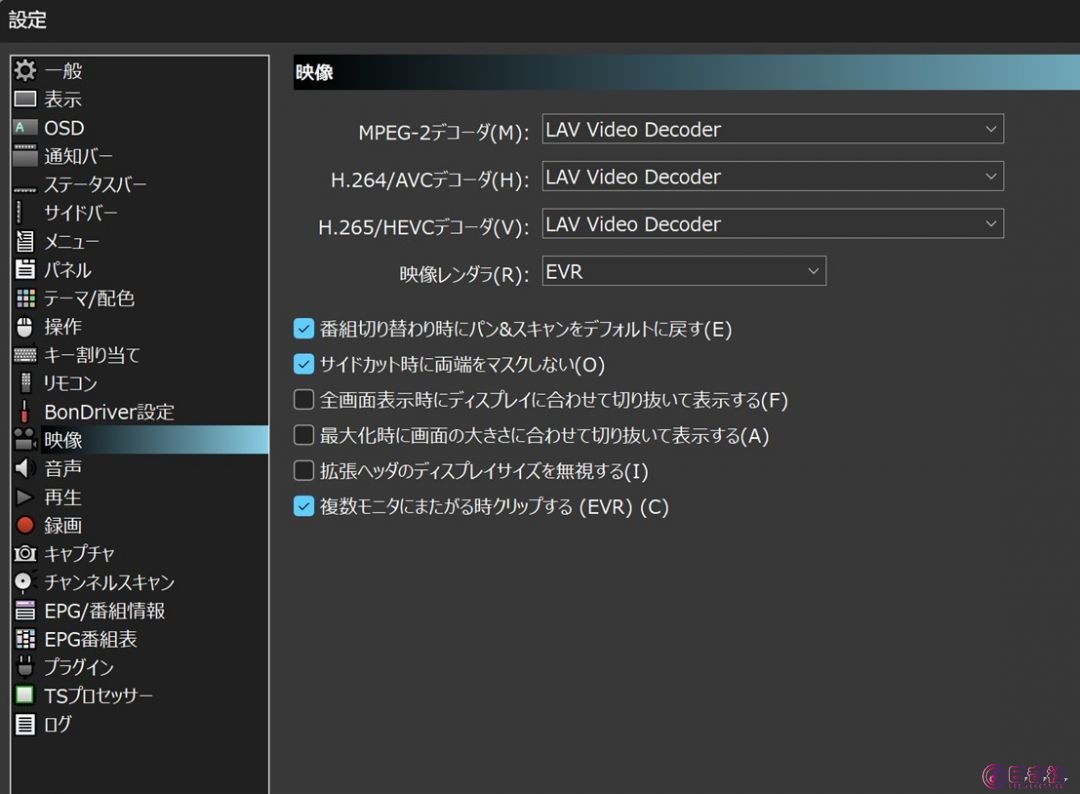The image size is (1080, 794).
Task: Open the H.264/AVCデコーダ combo box
Action: pyautogui.click(x=772, y=177)
